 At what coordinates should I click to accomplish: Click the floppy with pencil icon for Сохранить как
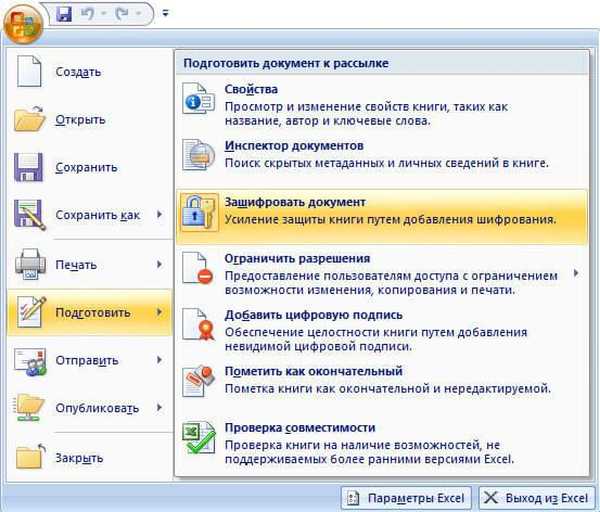pos(30,215)
